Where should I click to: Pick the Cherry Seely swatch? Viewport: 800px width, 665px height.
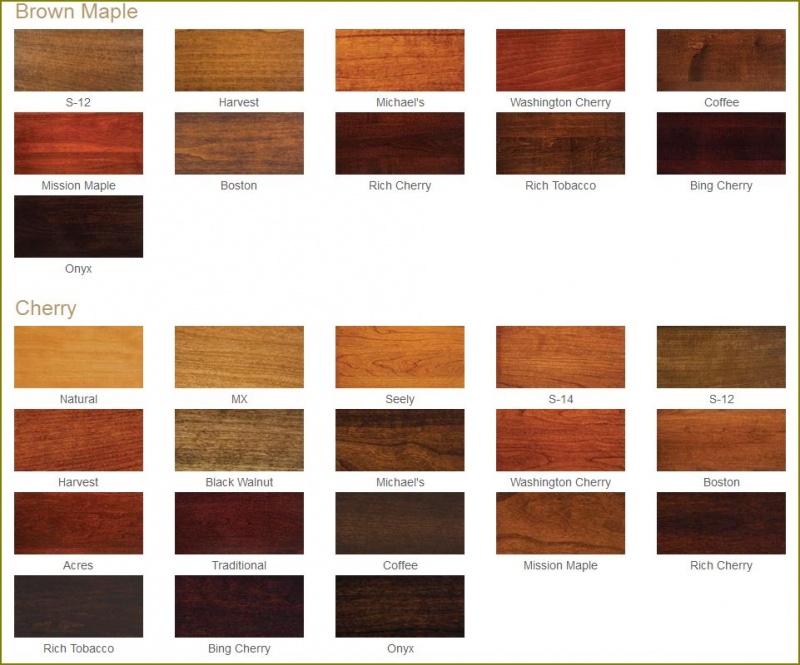pos(400,357)
